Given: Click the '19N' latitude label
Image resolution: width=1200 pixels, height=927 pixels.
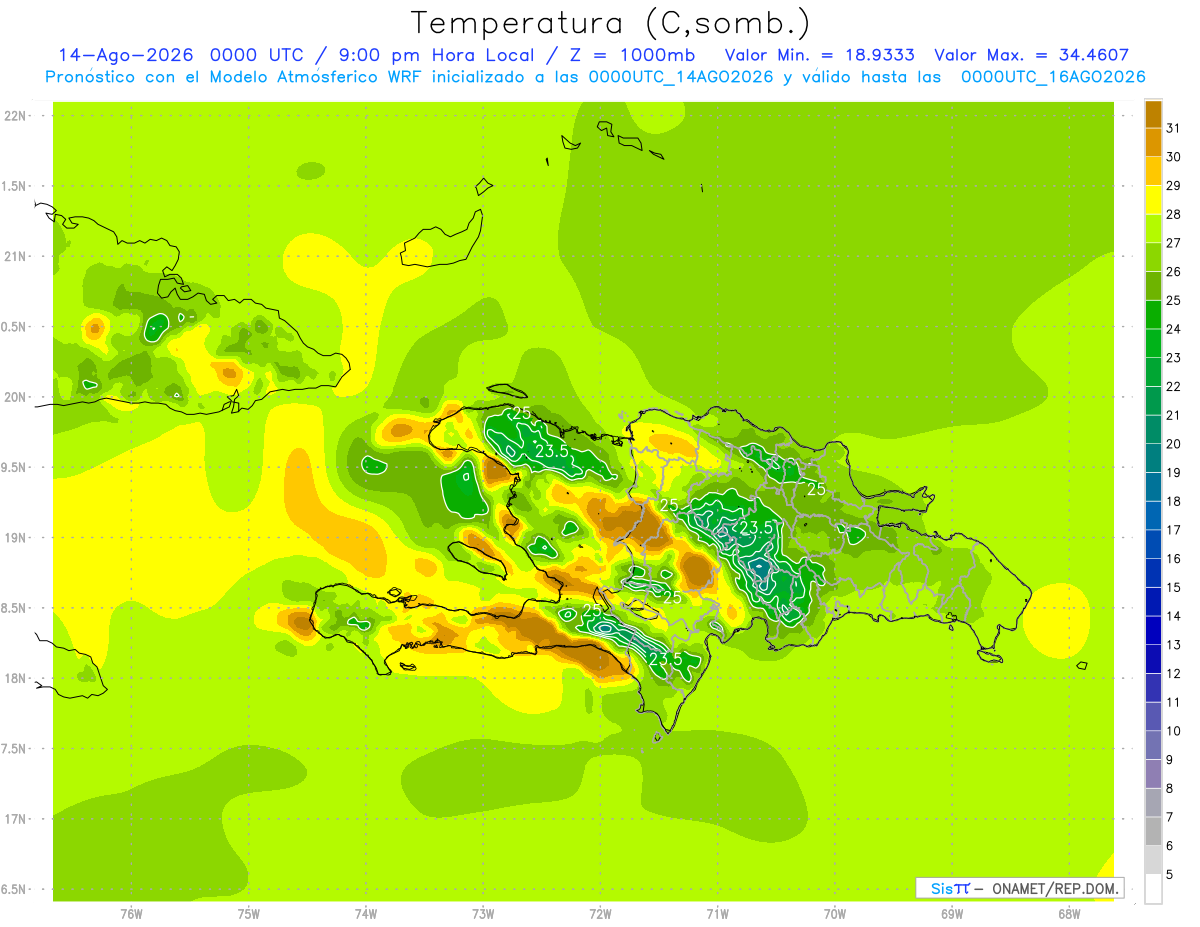Looking at the screenshot, I should tap(14, 538).
